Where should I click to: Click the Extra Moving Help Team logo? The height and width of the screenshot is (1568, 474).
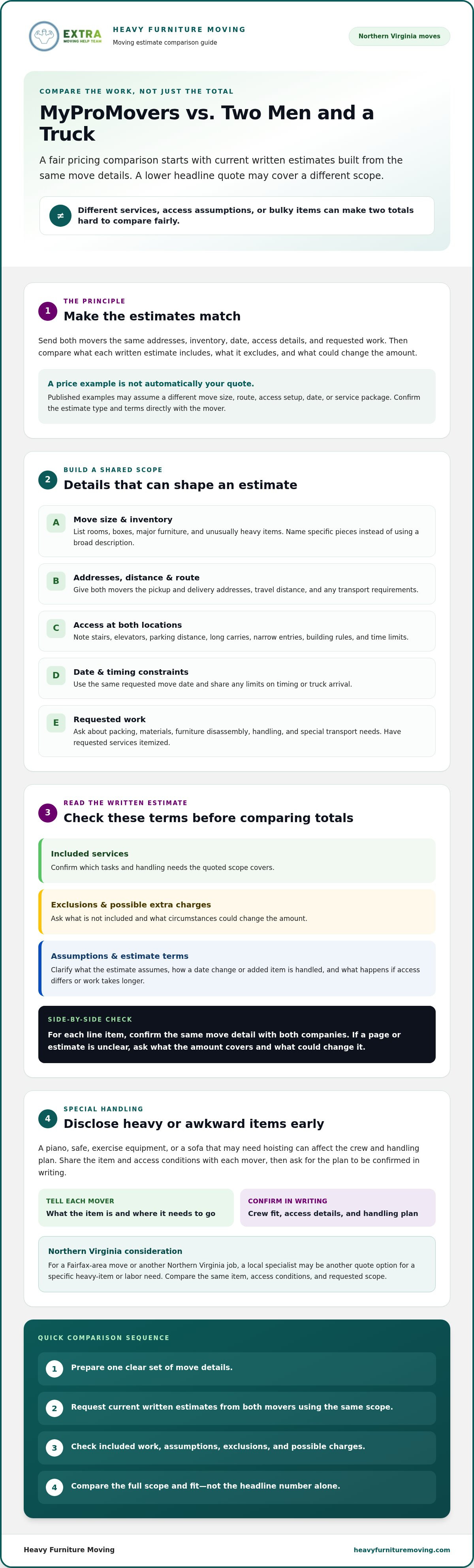click(x=66, y=36)
